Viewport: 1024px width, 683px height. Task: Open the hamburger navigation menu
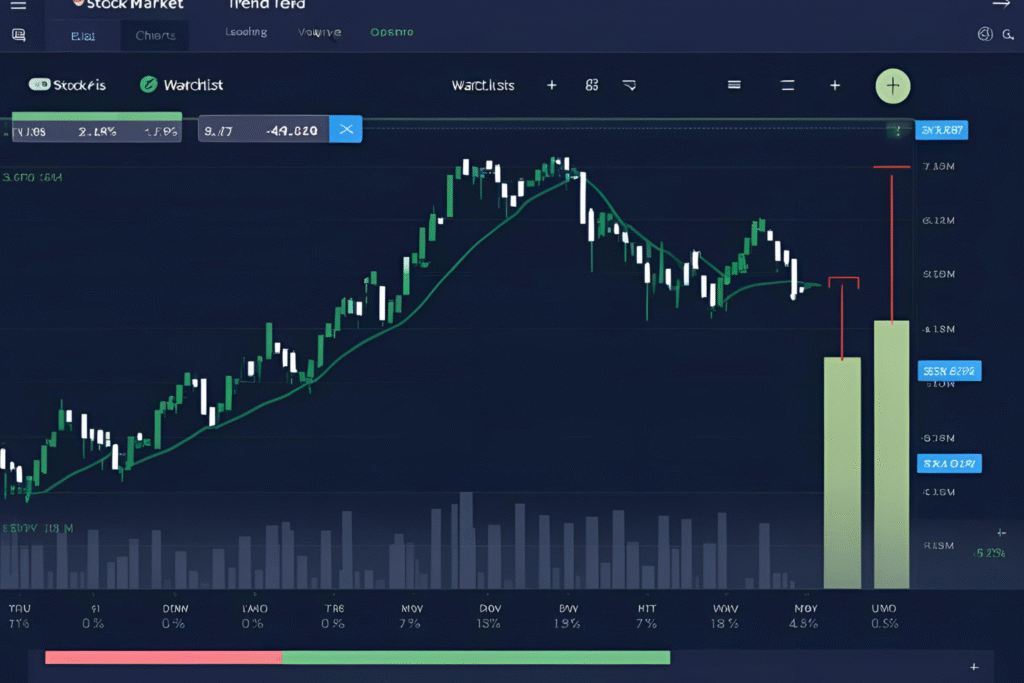pos(17,7)
